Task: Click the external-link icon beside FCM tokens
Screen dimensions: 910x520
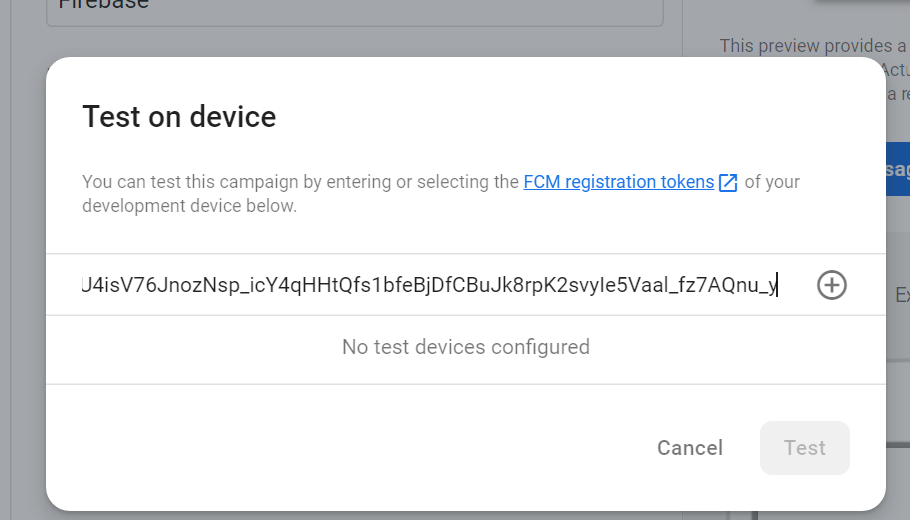Action: (728, 182)
